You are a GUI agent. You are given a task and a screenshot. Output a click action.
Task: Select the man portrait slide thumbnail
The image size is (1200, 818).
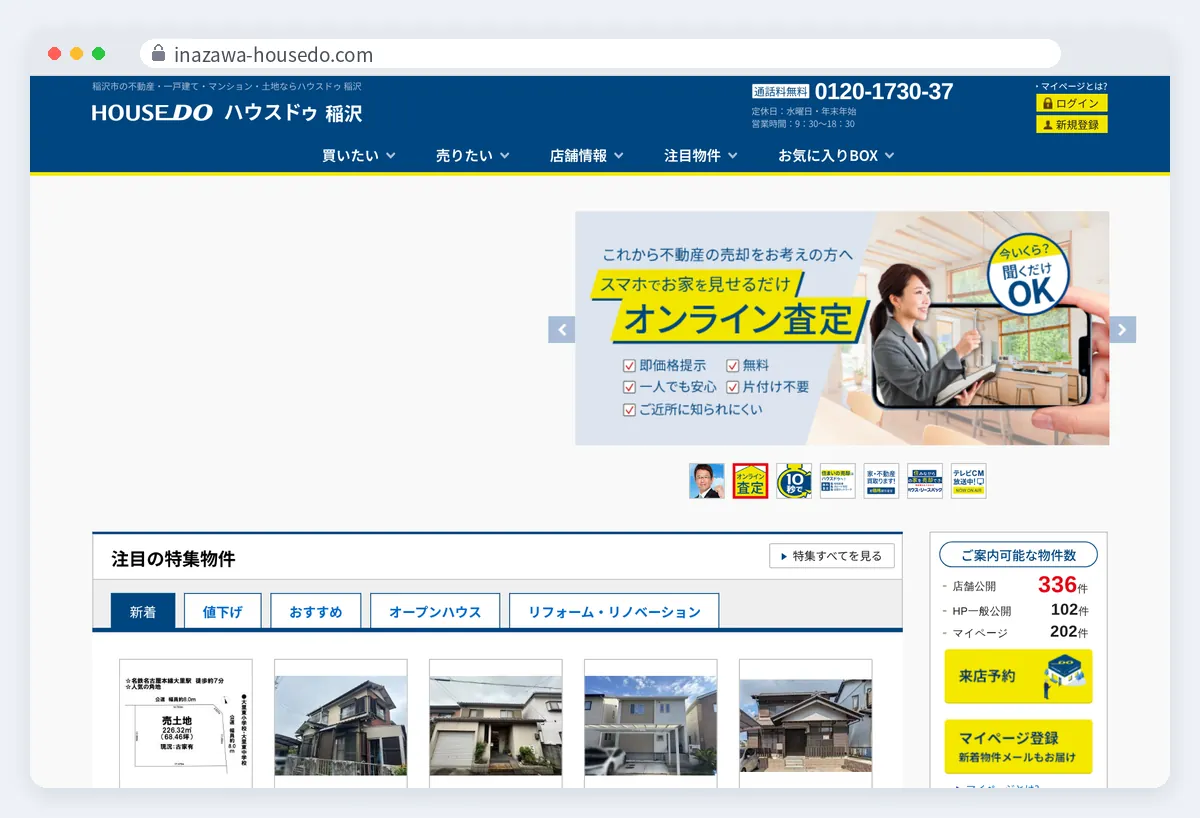point(707,481)
